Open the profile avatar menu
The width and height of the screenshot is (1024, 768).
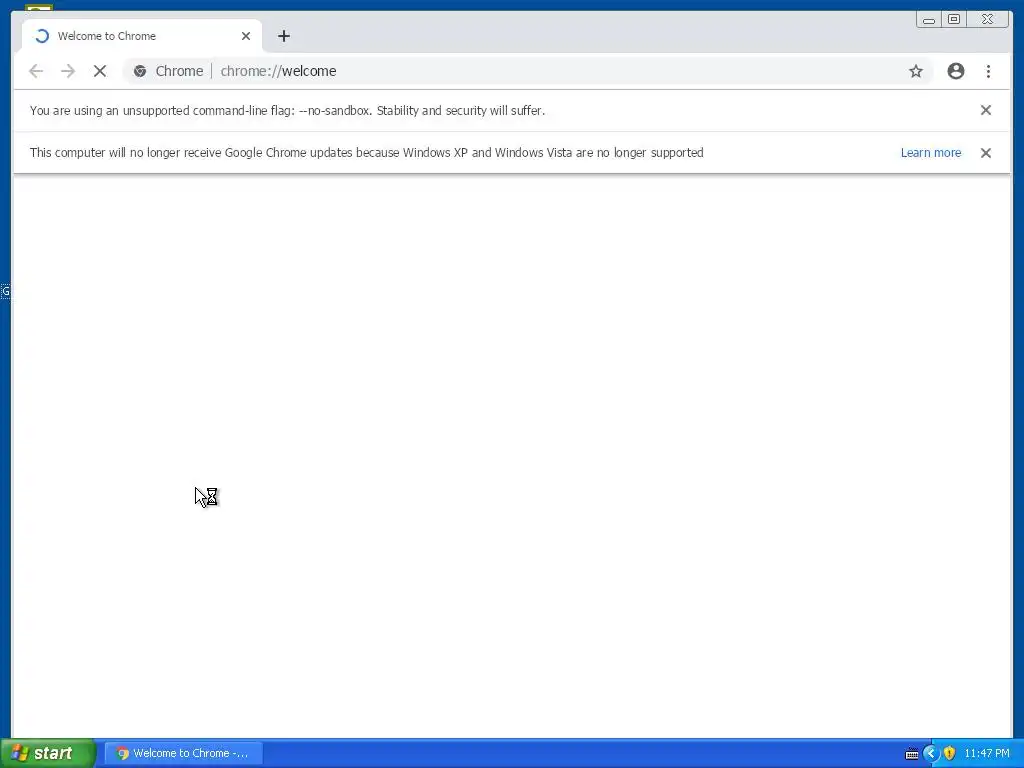click(955, 71)
